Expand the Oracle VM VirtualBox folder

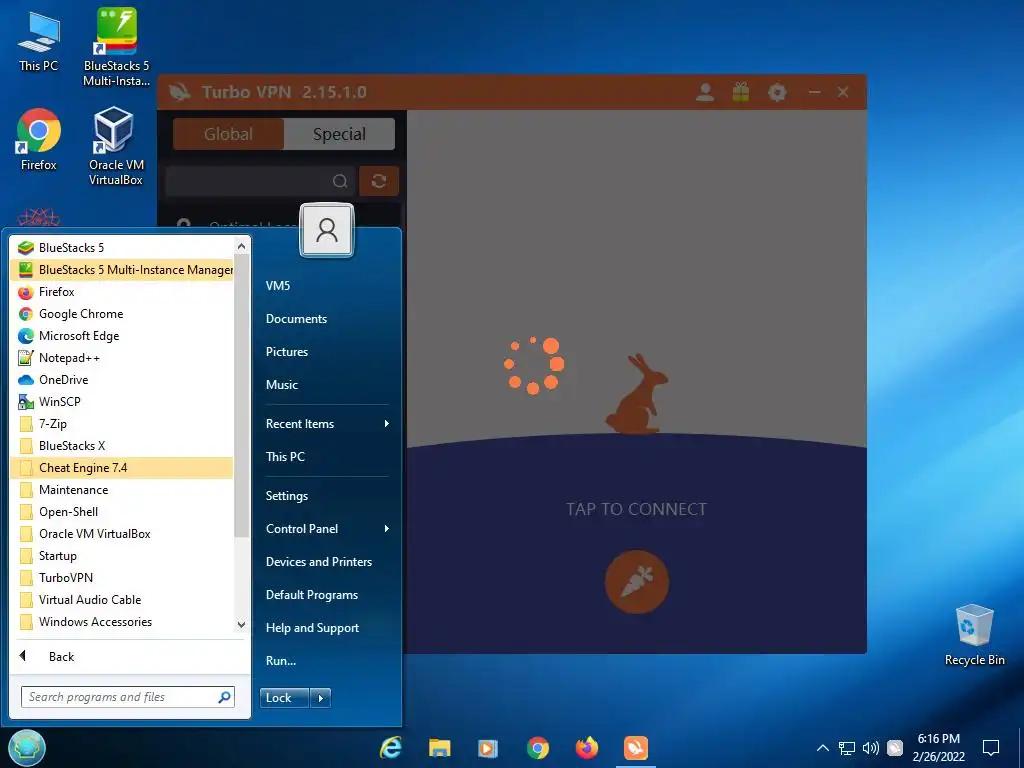pos(122,534)
